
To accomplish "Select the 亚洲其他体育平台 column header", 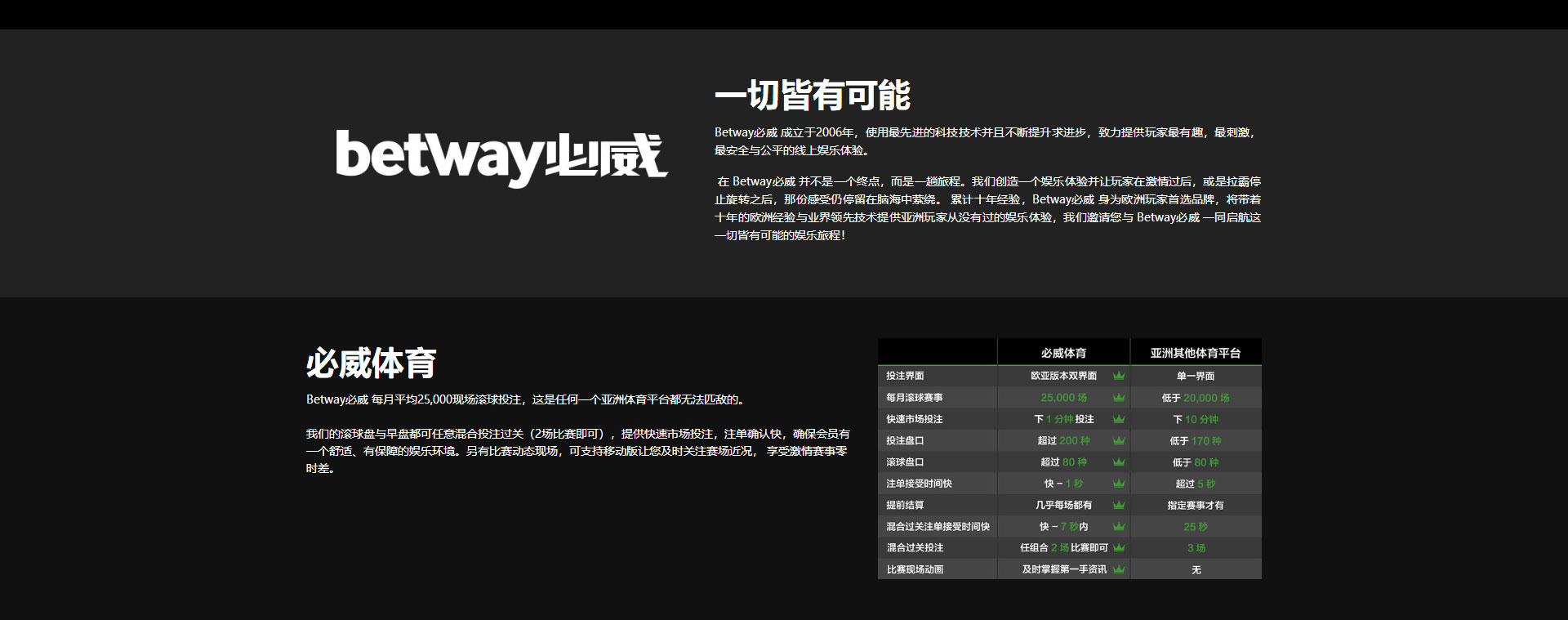I will point(1195,353).
